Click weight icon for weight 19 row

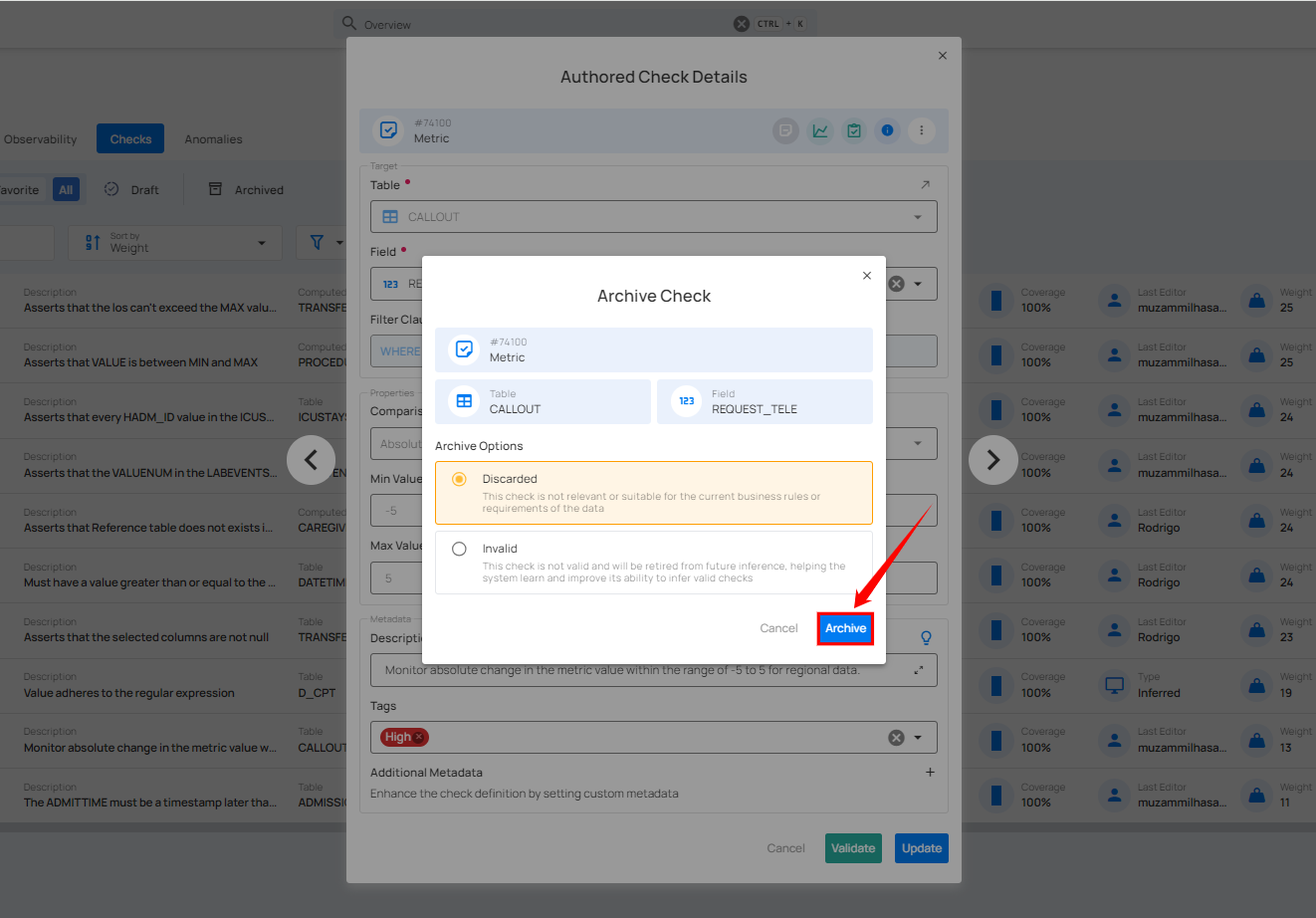(x=1257, y=685)
